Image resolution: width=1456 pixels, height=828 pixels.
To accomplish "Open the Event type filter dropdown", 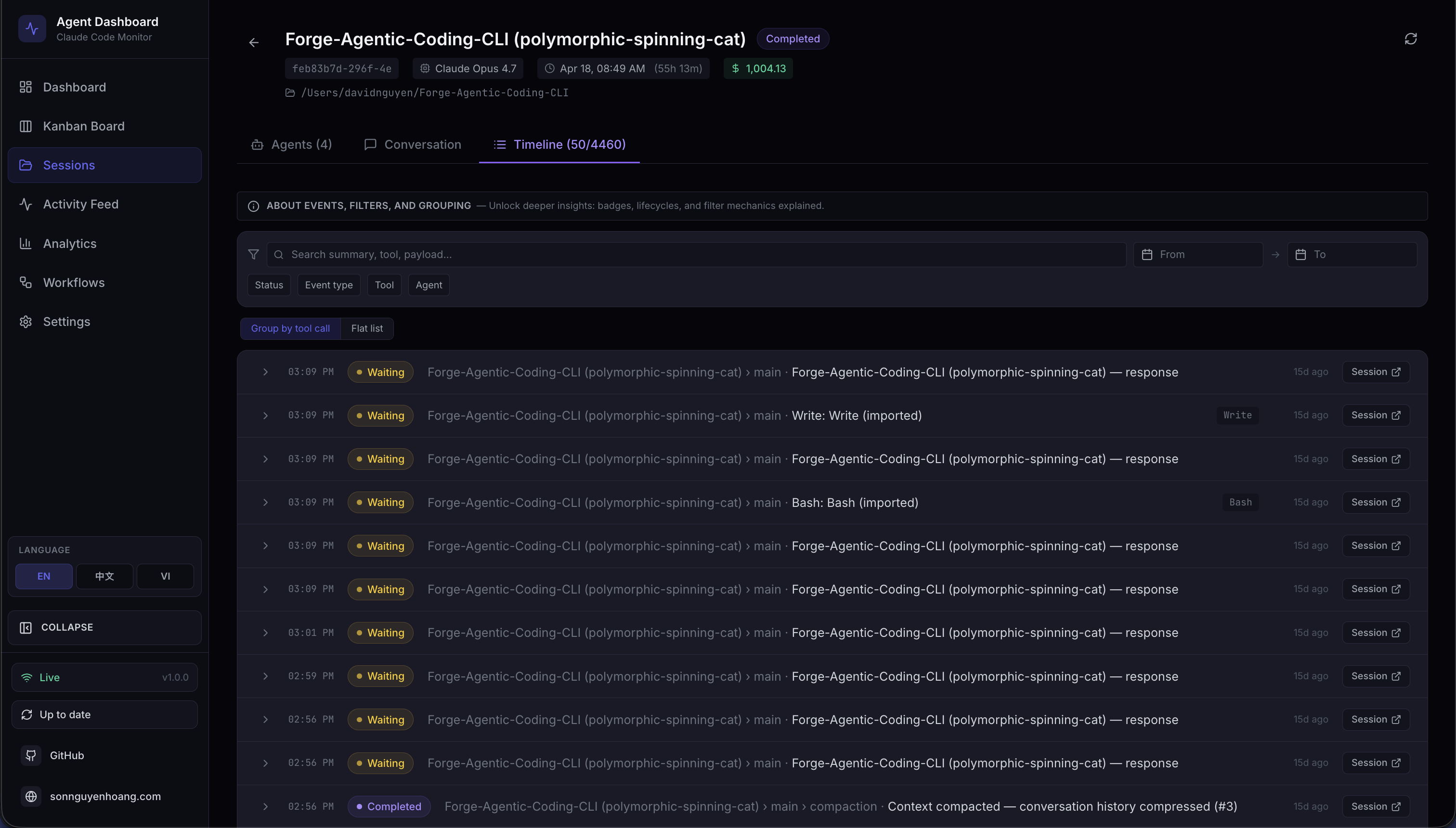I will pyautogui.click(x=329, y=285).
